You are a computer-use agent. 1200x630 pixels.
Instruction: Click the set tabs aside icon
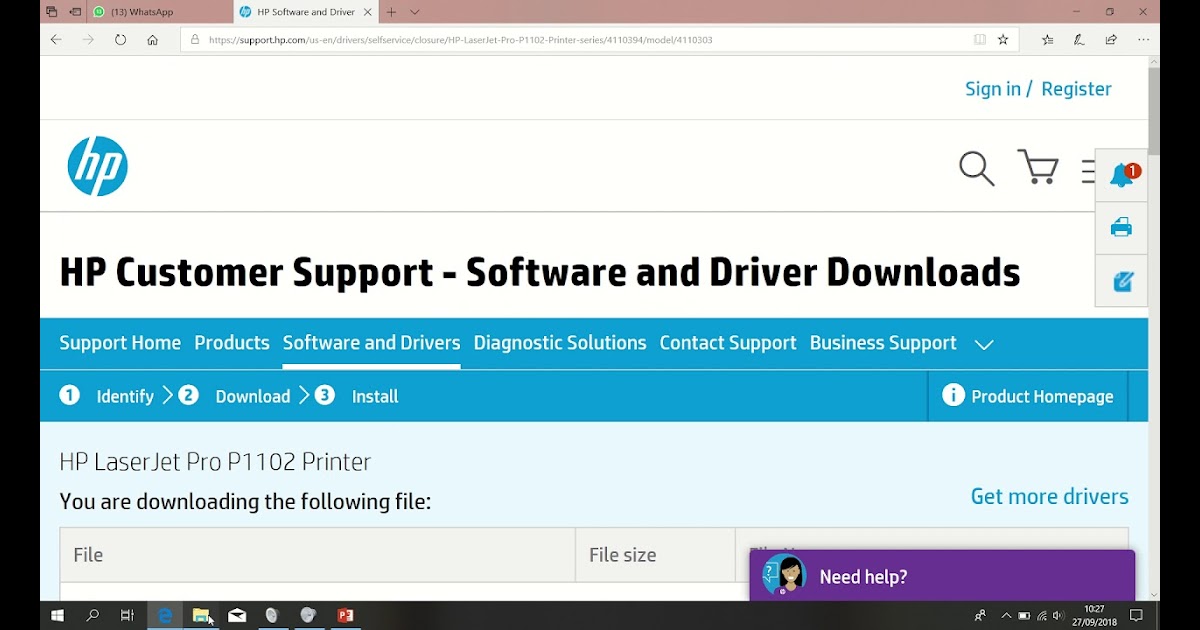point(75,12)
